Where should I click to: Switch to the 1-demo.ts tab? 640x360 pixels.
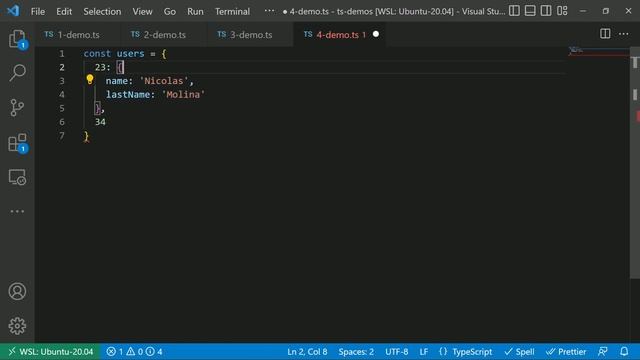(78, 35)
